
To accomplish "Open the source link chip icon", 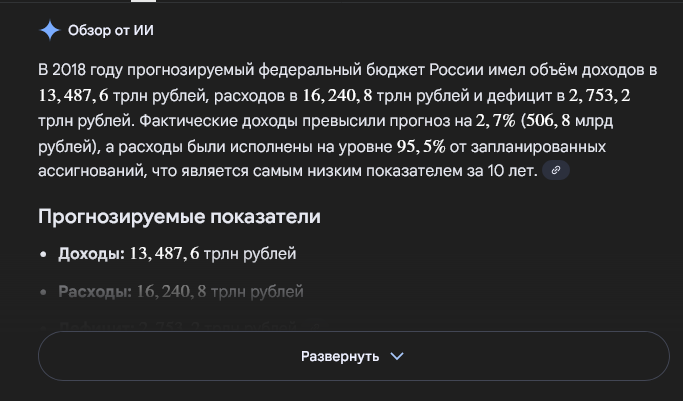I will point(556,171).
